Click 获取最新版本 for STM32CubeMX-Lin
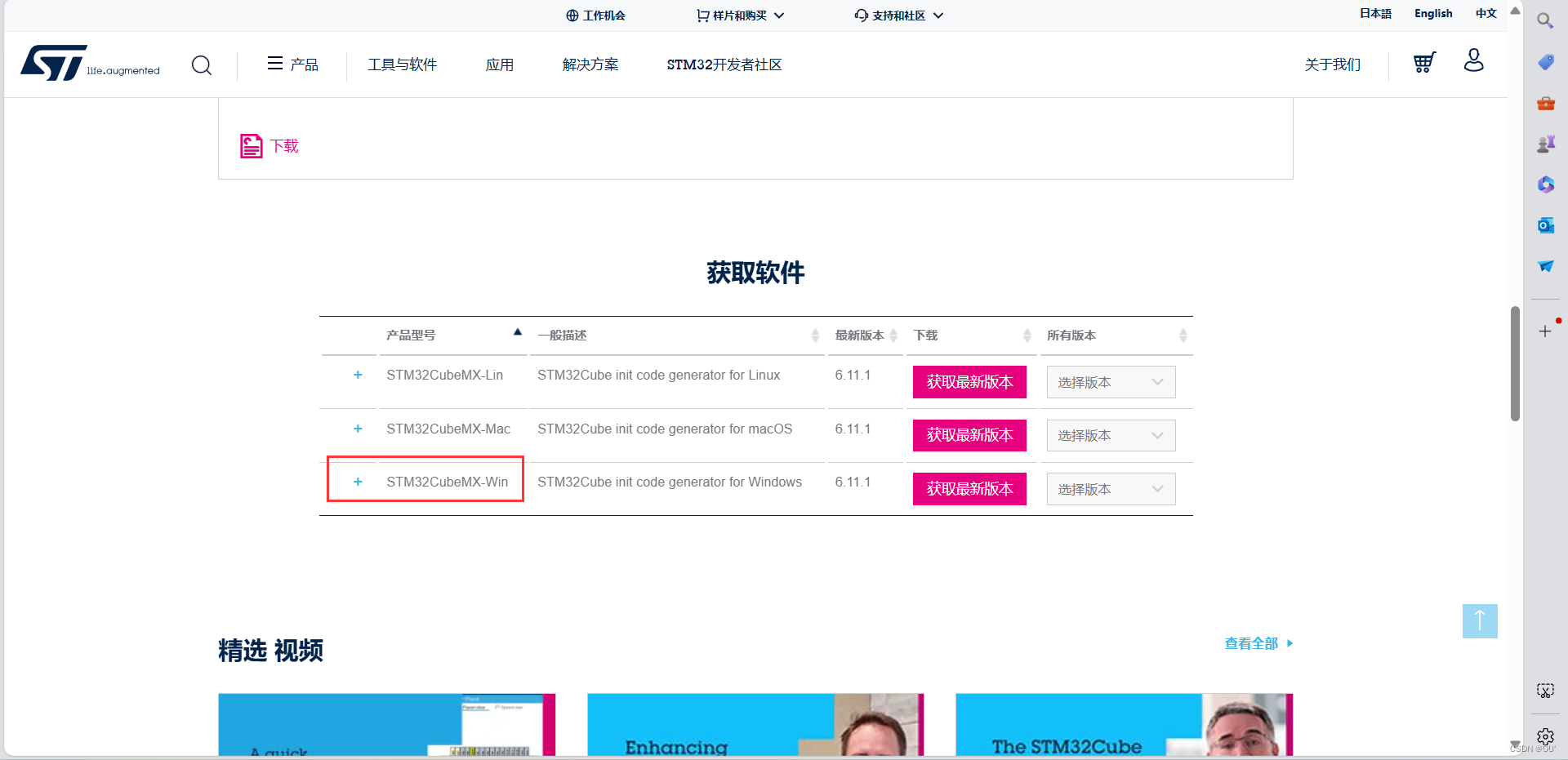1568x760 pixels. coord(969,382)
